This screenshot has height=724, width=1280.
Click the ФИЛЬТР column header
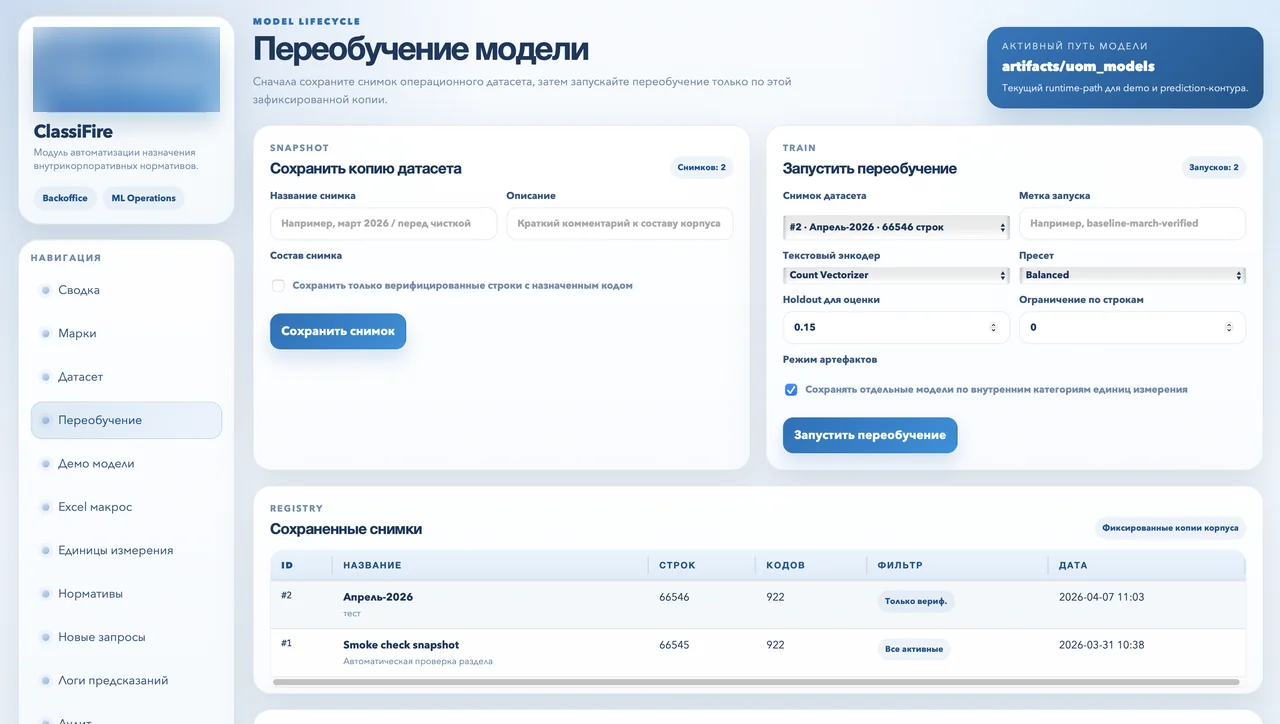[x=900, y=565]
